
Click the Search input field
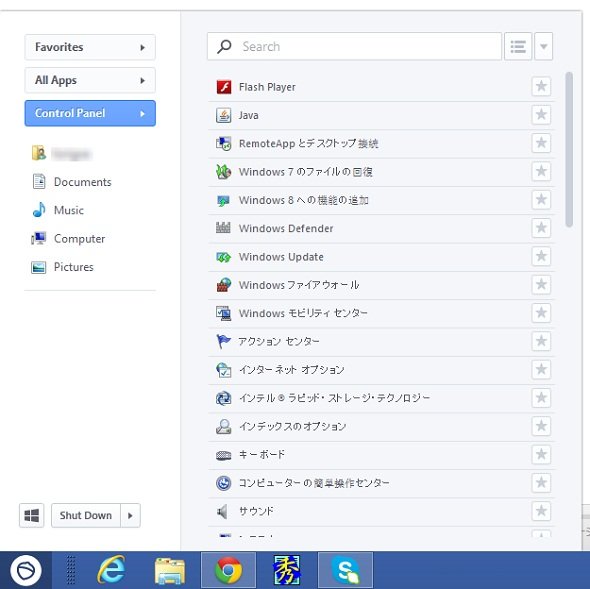click(x=354, y=46)
